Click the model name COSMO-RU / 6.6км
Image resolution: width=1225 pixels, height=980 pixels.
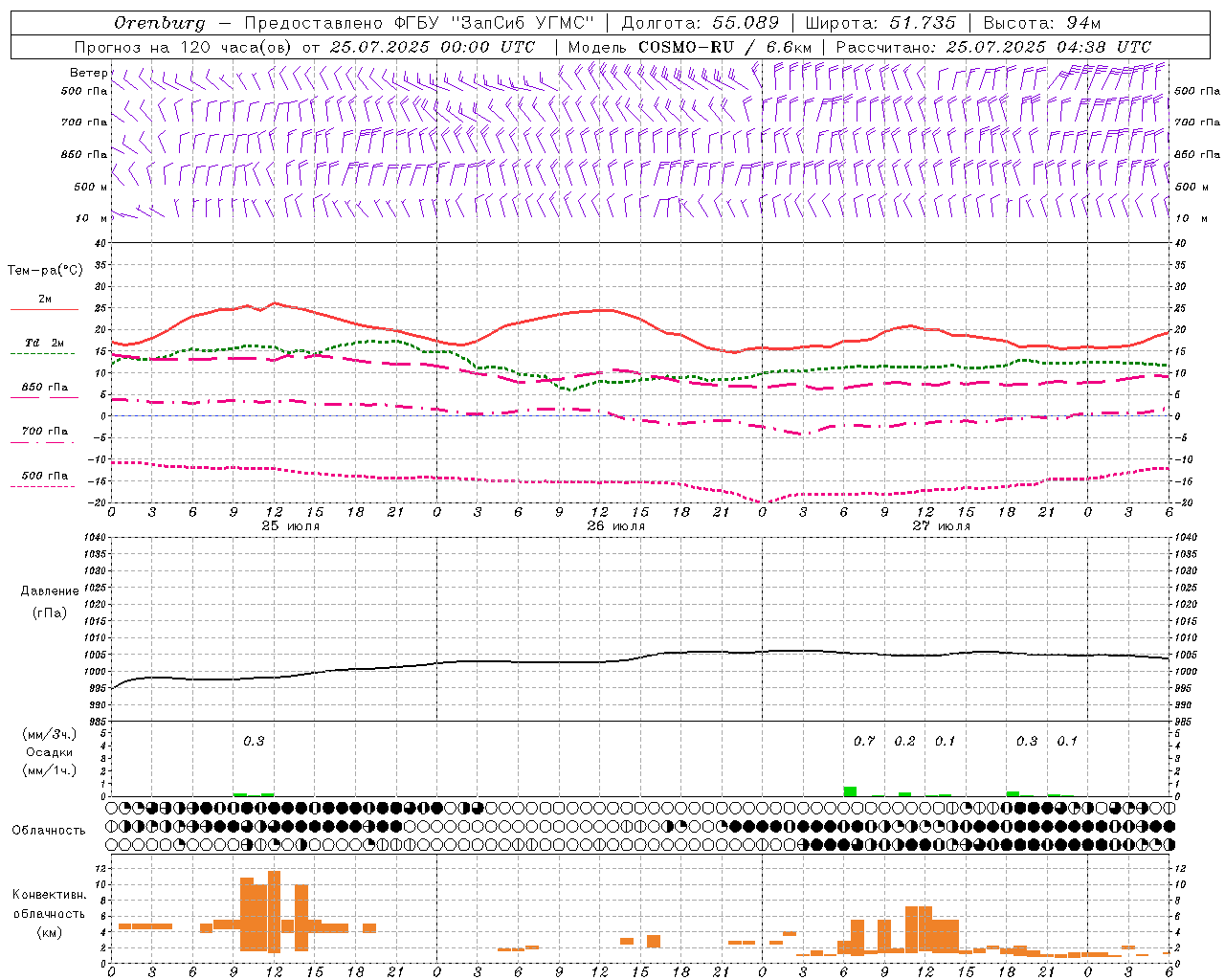[724, 47]
